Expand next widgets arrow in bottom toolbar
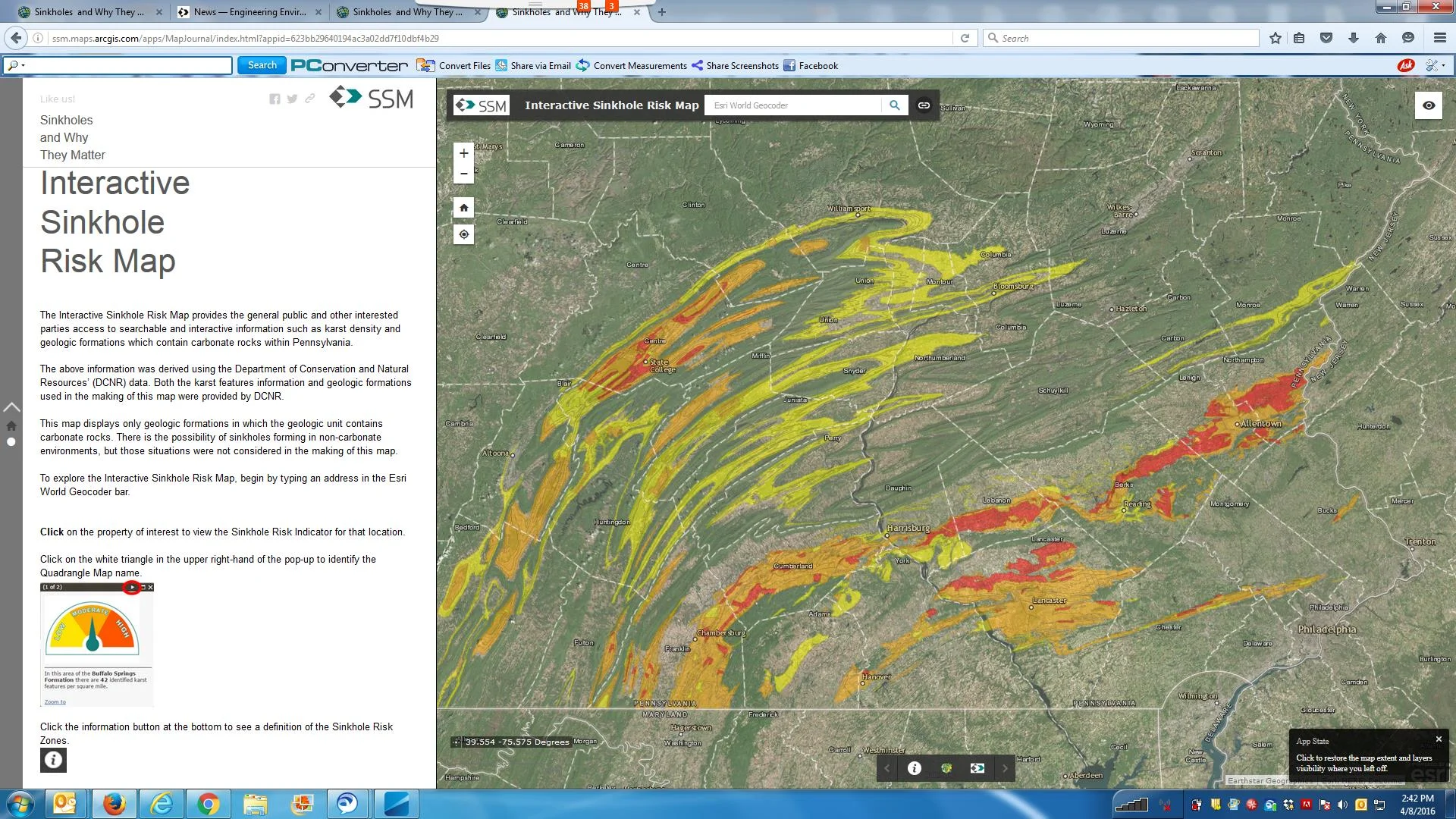This screenshot has height=819, width=1456. click(x=1006, y=768)
